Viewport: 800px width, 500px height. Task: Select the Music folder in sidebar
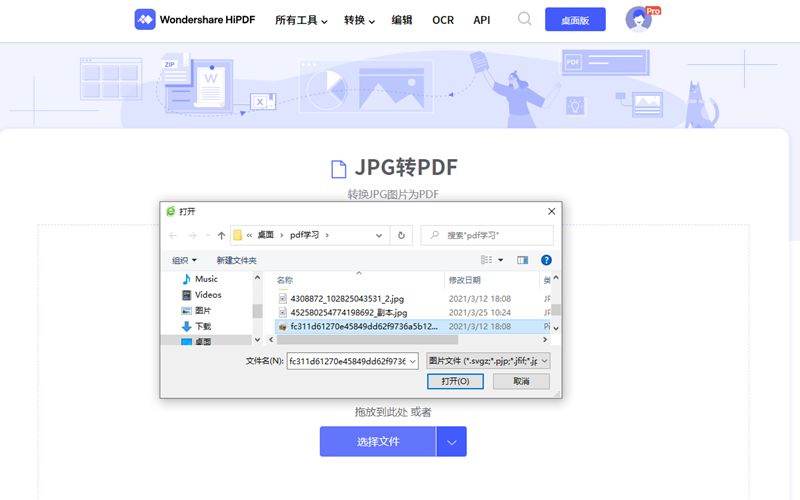[x=206, y=279]
